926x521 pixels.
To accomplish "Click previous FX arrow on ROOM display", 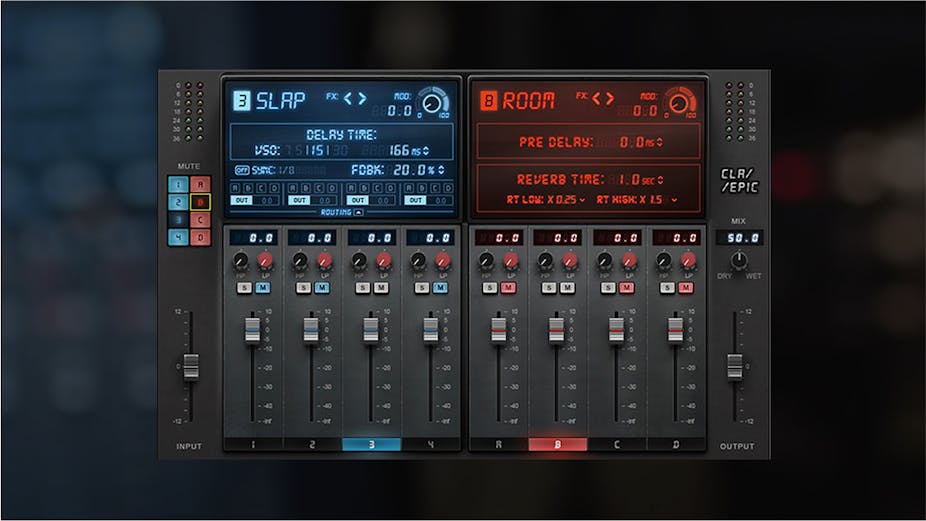I will click(596, 98).
